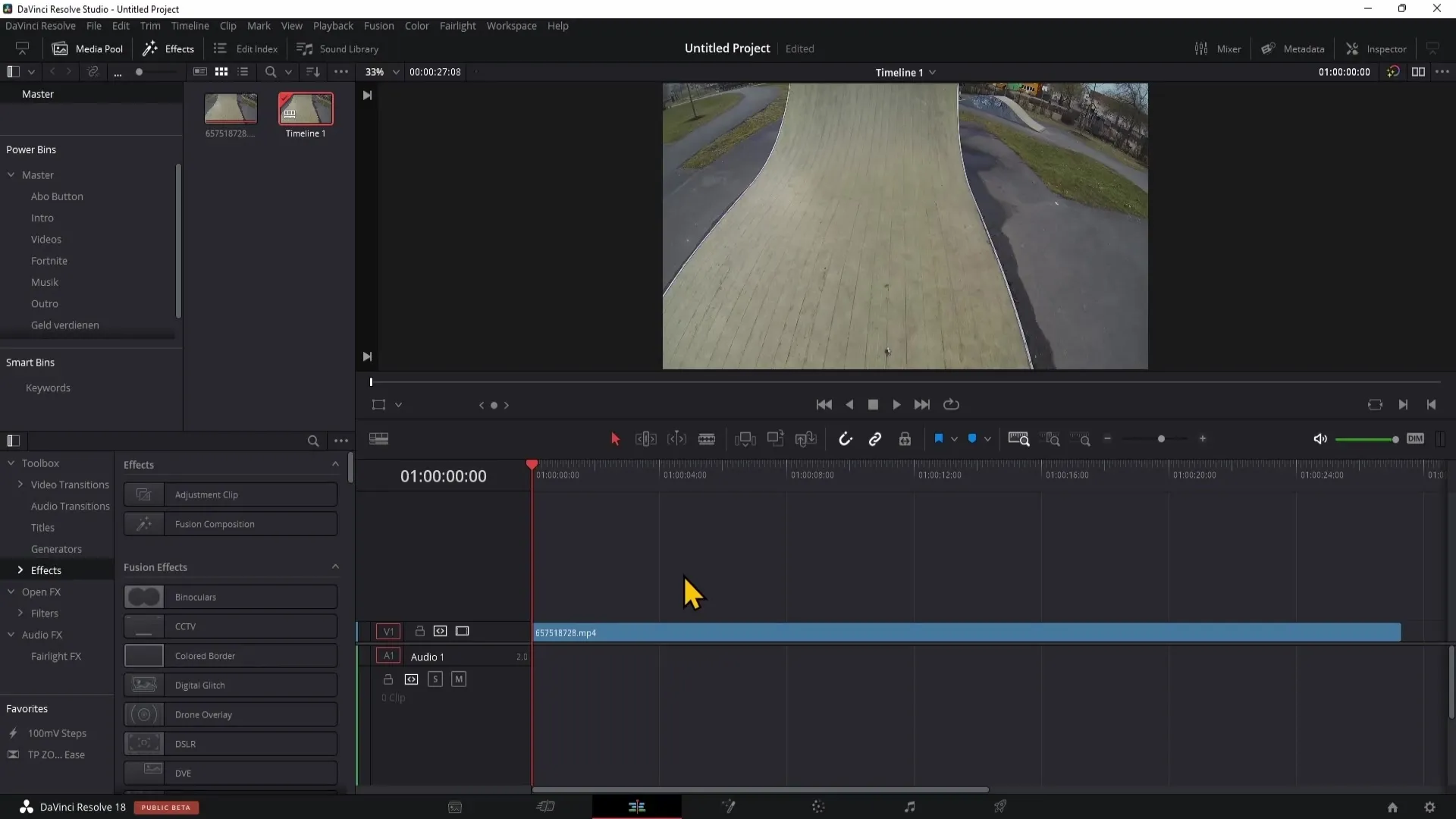Click the Clip thumbnail view icon

[x=221, y=71]
